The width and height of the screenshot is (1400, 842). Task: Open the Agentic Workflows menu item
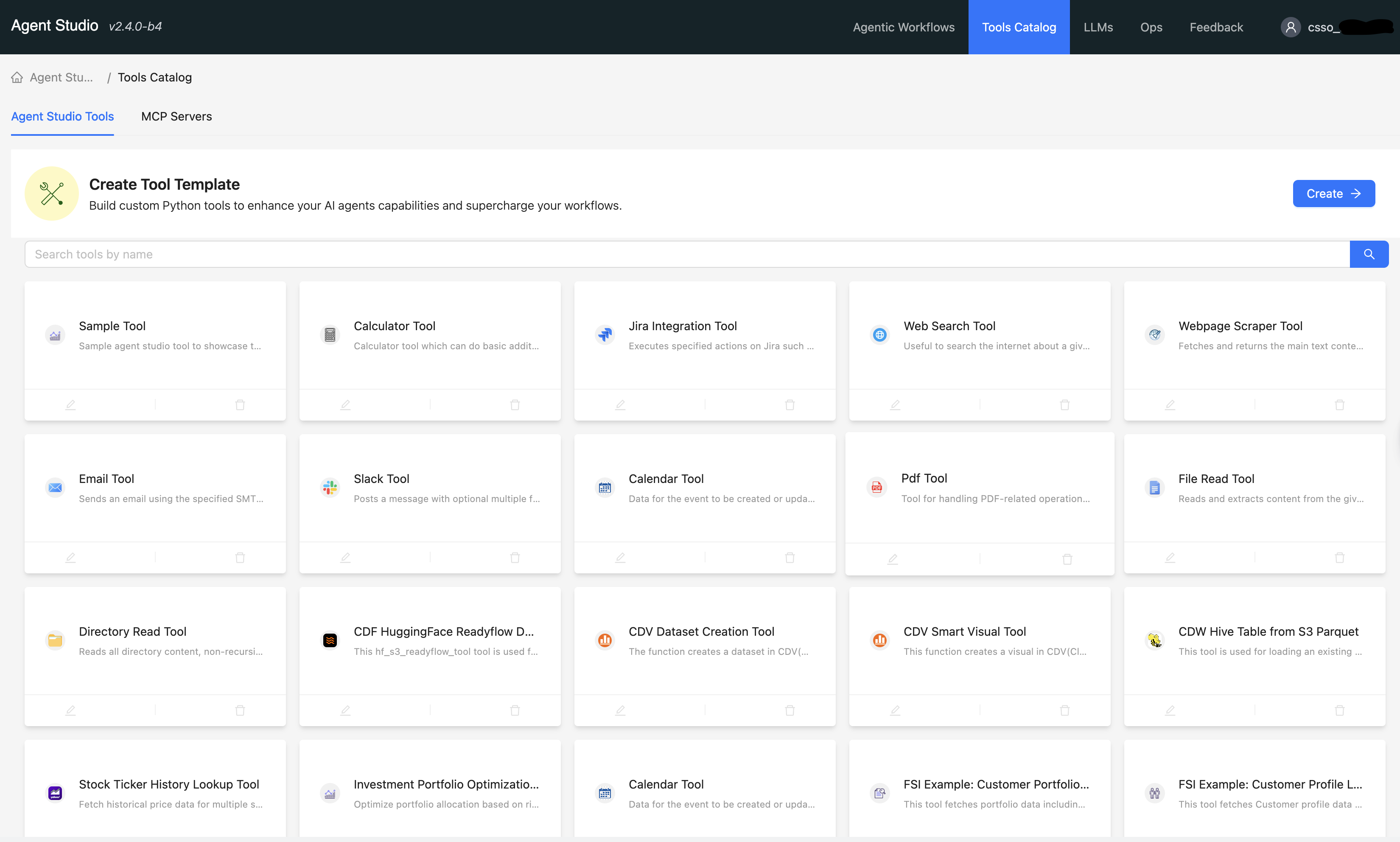pyautogui.click(x=903, y=27)
